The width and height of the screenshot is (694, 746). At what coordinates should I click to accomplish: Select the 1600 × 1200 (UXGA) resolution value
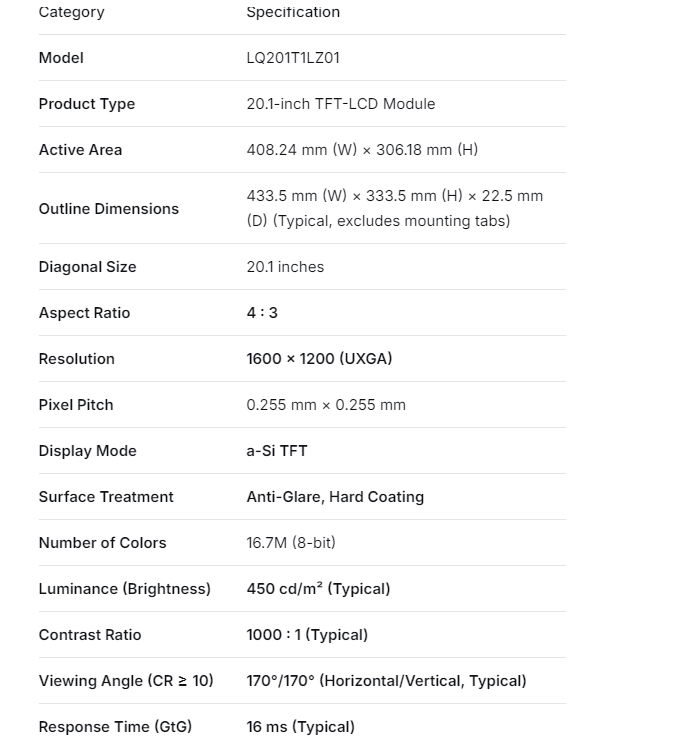click(319, 359)
